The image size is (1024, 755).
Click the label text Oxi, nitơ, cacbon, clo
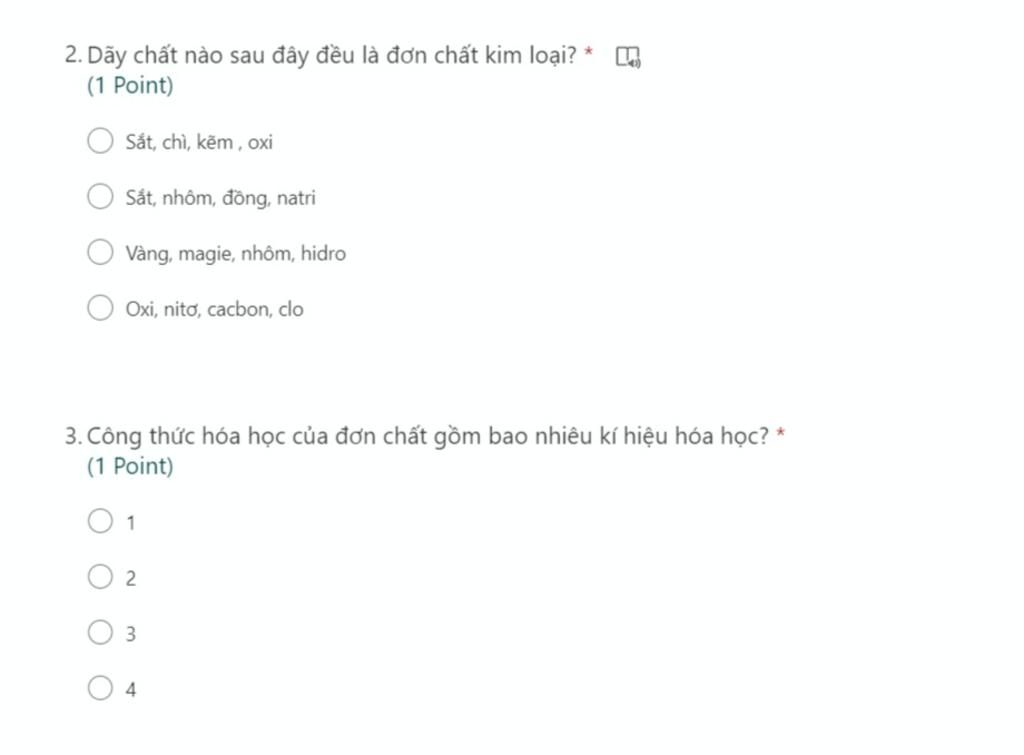tap(214, 309)
